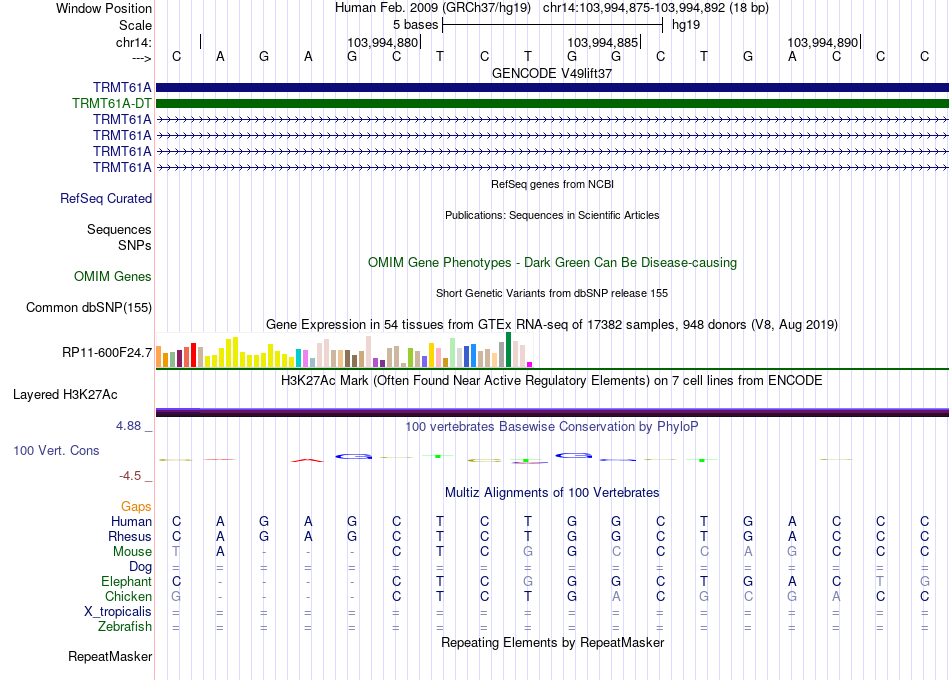The image size is (950, 680).
Task: Click the orange Gaps label
Action: [x=136, y=506]
